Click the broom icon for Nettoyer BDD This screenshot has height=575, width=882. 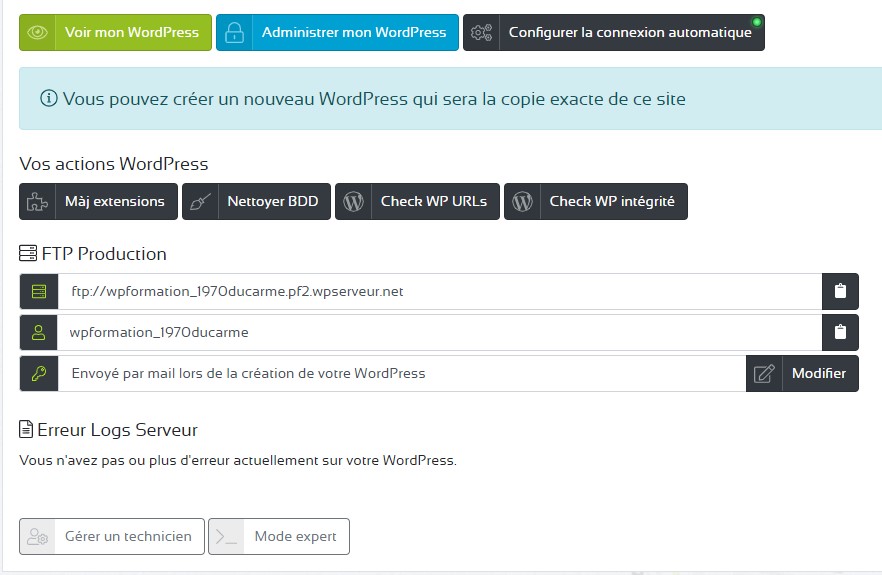tap(199, 201)
